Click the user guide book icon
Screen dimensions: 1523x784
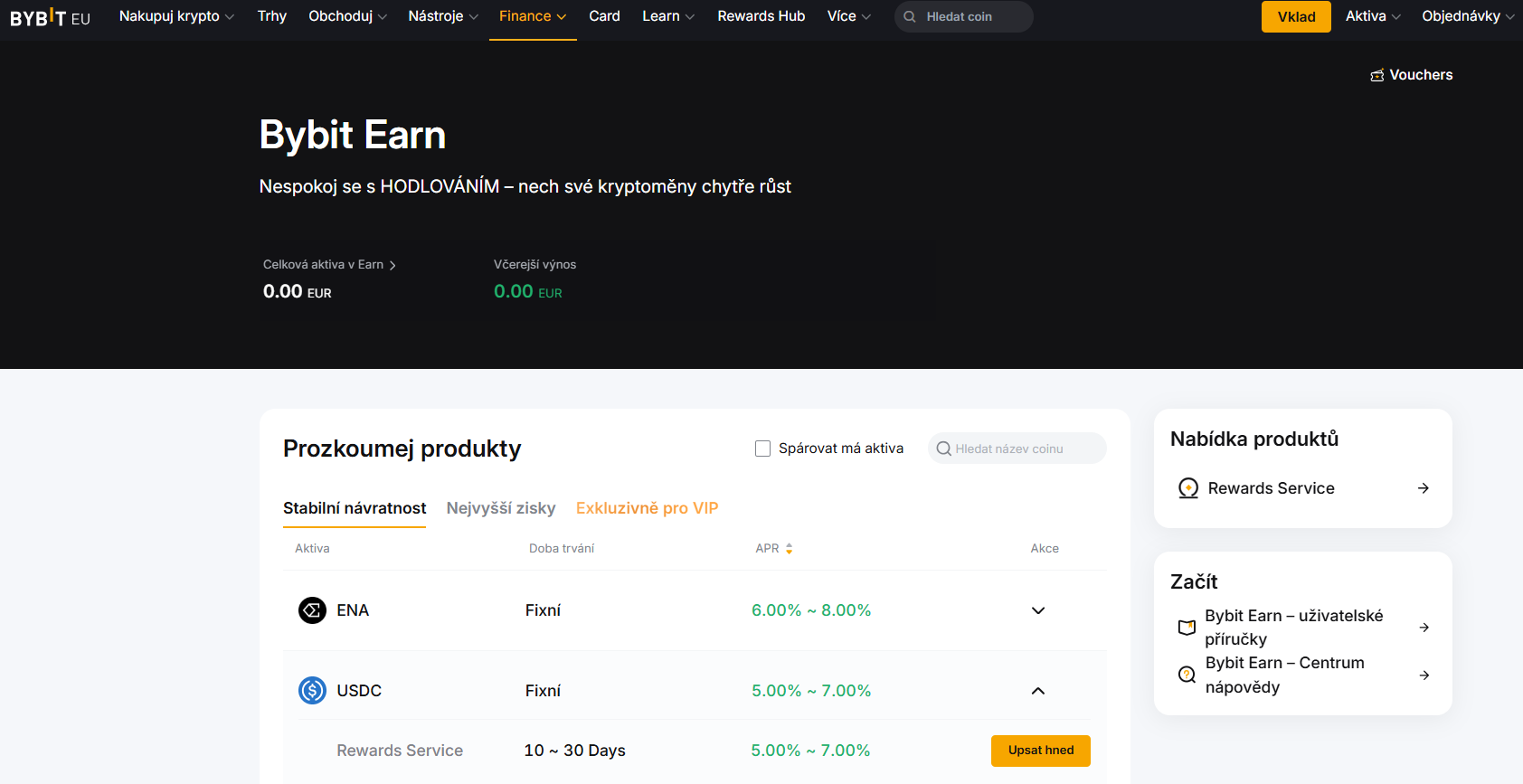pyautogui.click(x=1187, y=628)
